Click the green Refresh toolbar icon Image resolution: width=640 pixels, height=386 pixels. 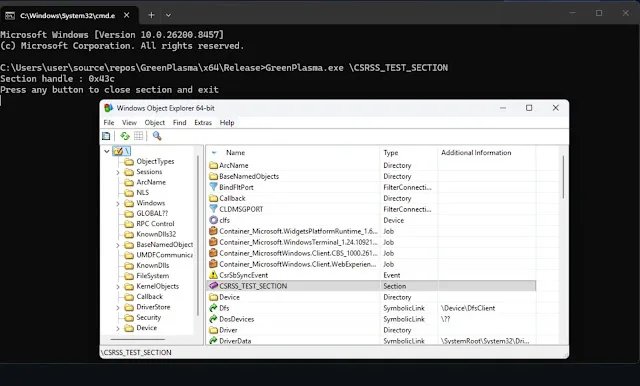(125, 136)
